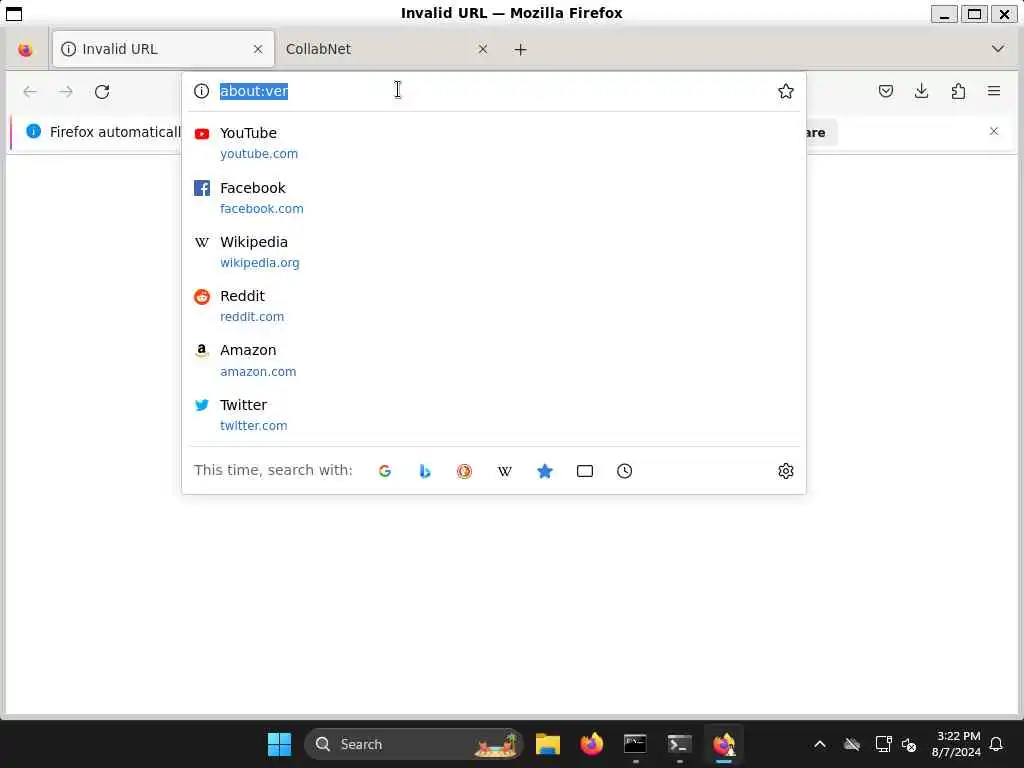Image resolution: width=1024 pixels, height=768 pixels.
Task: Click the Twitter bird favicon
Action: pyautogui.click(x=202, y=405)
